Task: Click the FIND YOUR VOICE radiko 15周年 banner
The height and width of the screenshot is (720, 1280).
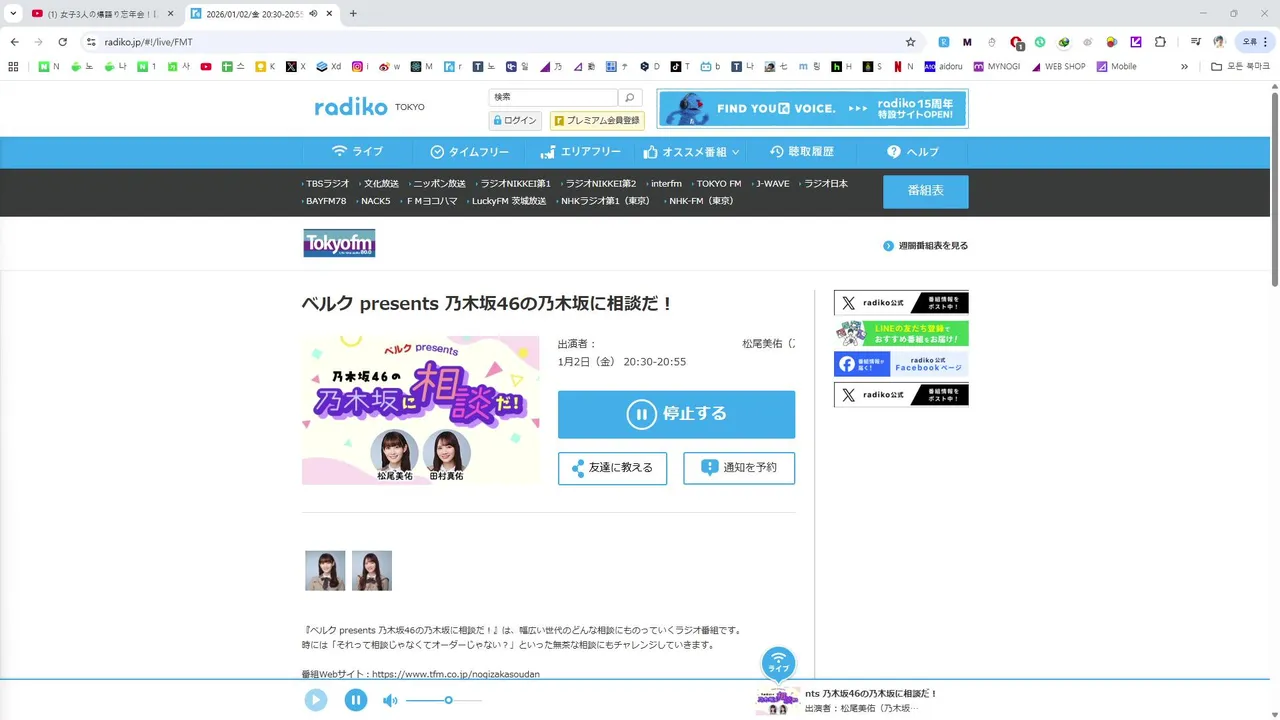Action: (812, 109)
